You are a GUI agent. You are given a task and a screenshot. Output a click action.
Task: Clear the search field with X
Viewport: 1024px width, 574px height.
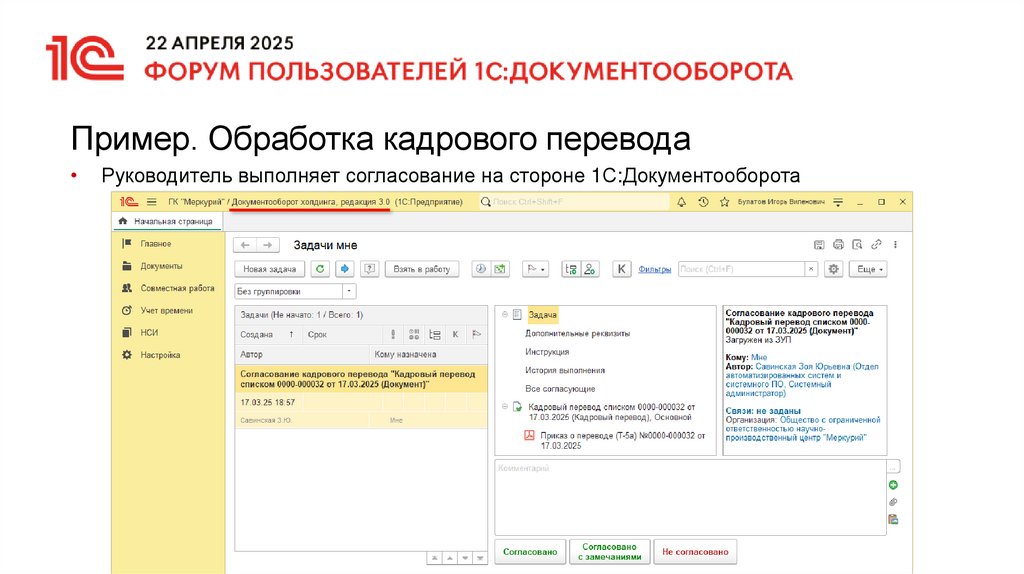coord(811,269)
